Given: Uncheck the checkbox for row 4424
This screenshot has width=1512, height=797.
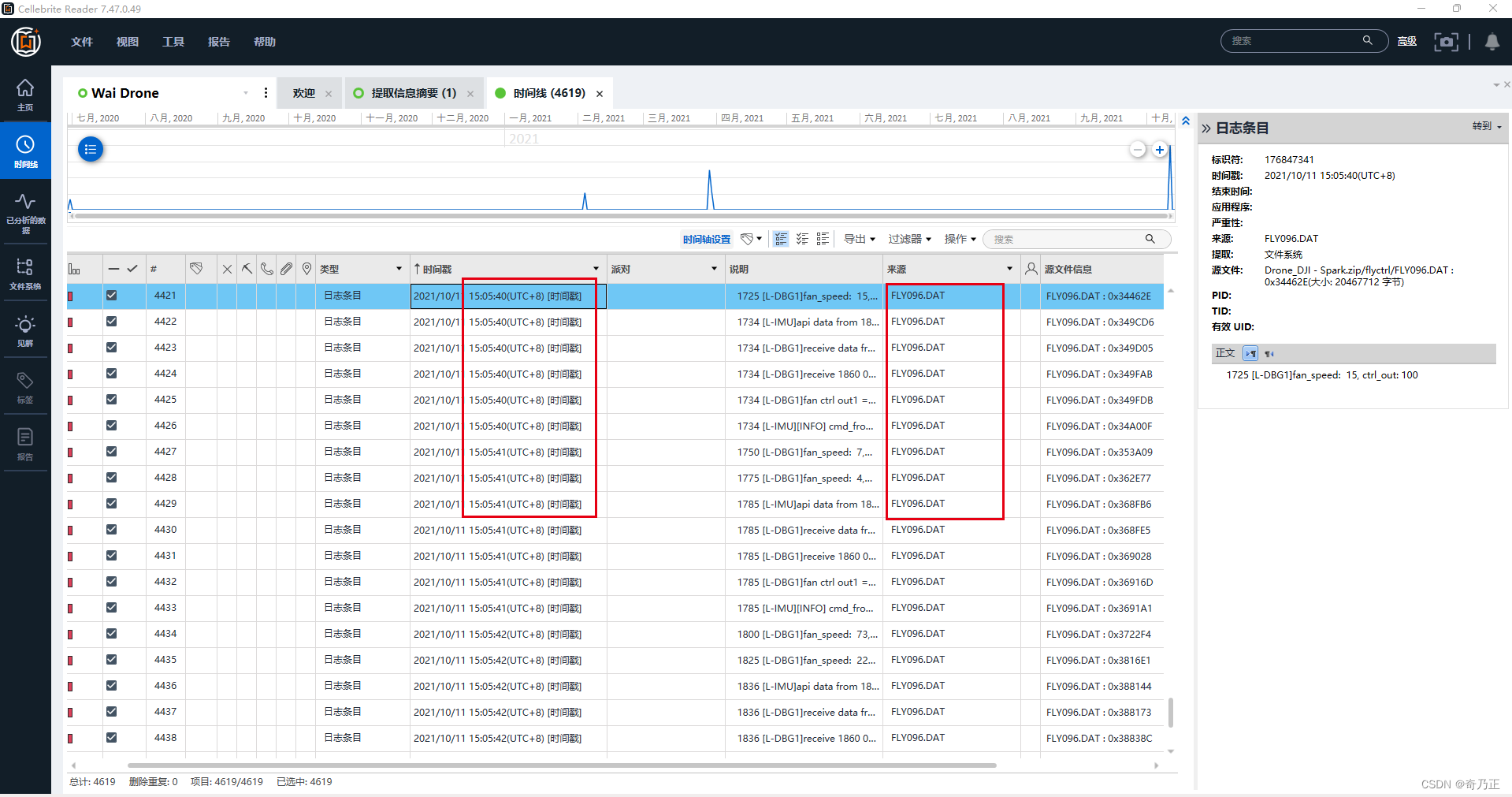Looking at the screenshot, I should (111, 374).
